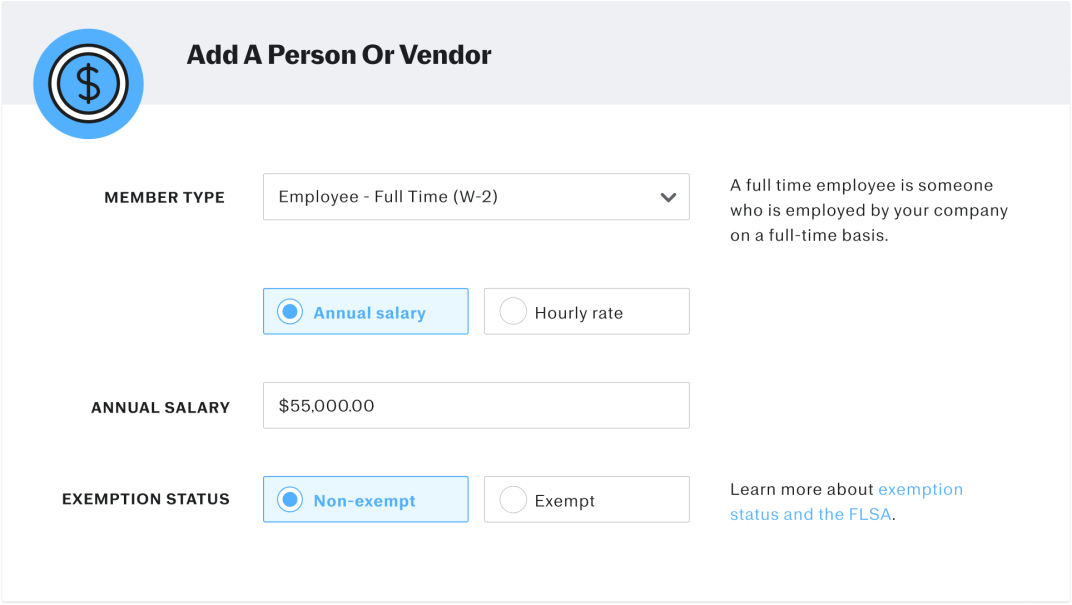
Task: Click the "Add A Person Or Vendor" title
Action: pos(338,55)
